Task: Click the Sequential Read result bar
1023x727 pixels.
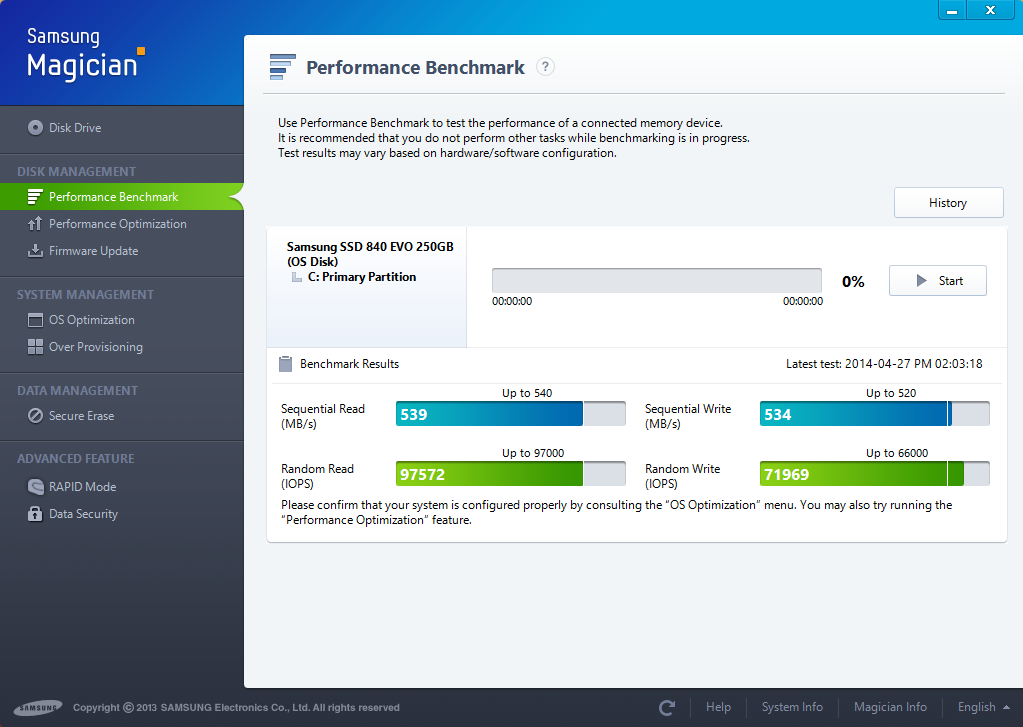Action: (x=511, y=414)
